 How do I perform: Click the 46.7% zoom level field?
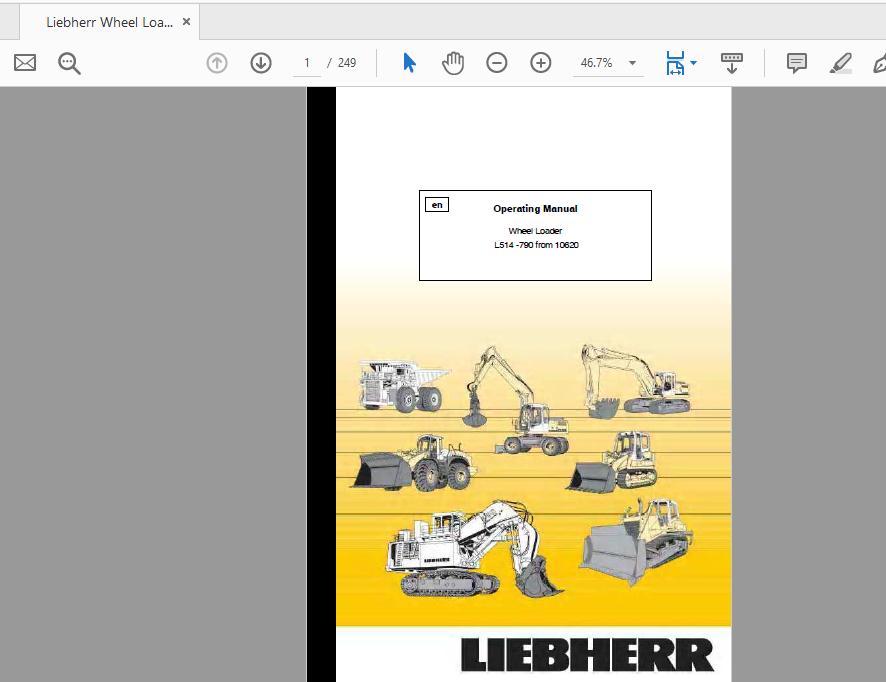(x=597, y=63)
